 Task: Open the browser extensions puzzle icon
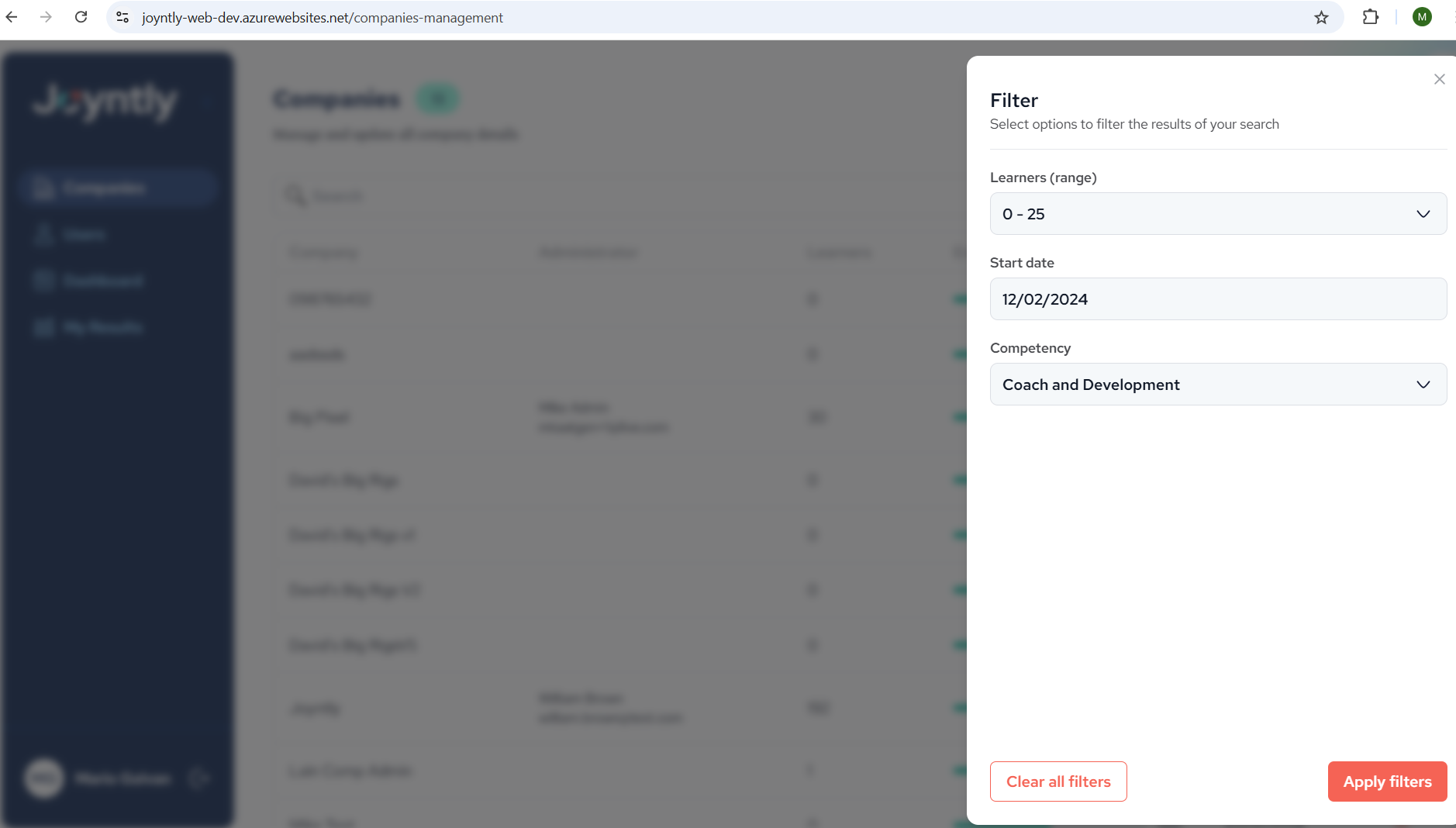coord(1370,17)
